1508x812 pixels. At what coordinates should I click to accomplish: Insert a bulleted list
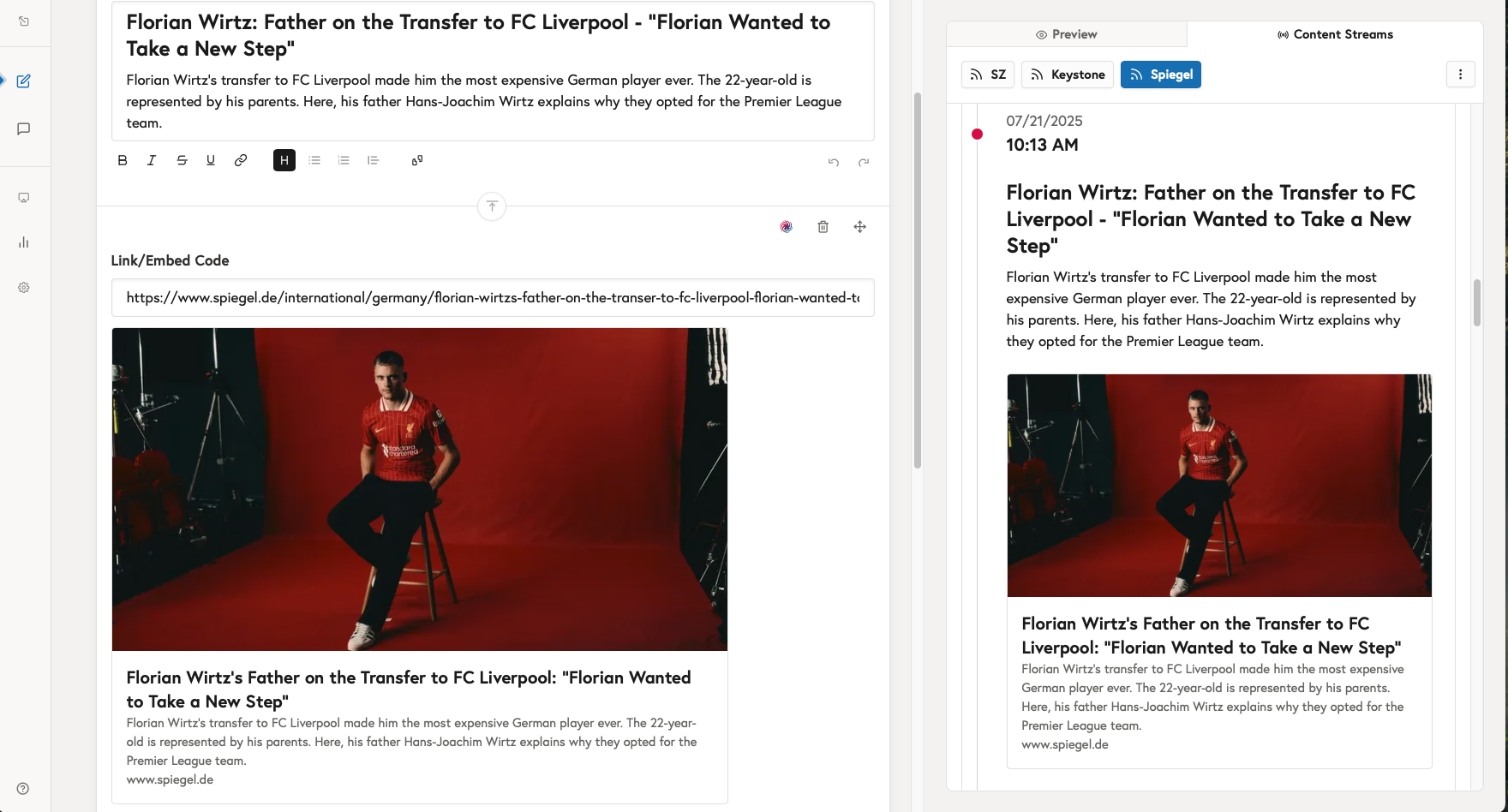(314, 160)
